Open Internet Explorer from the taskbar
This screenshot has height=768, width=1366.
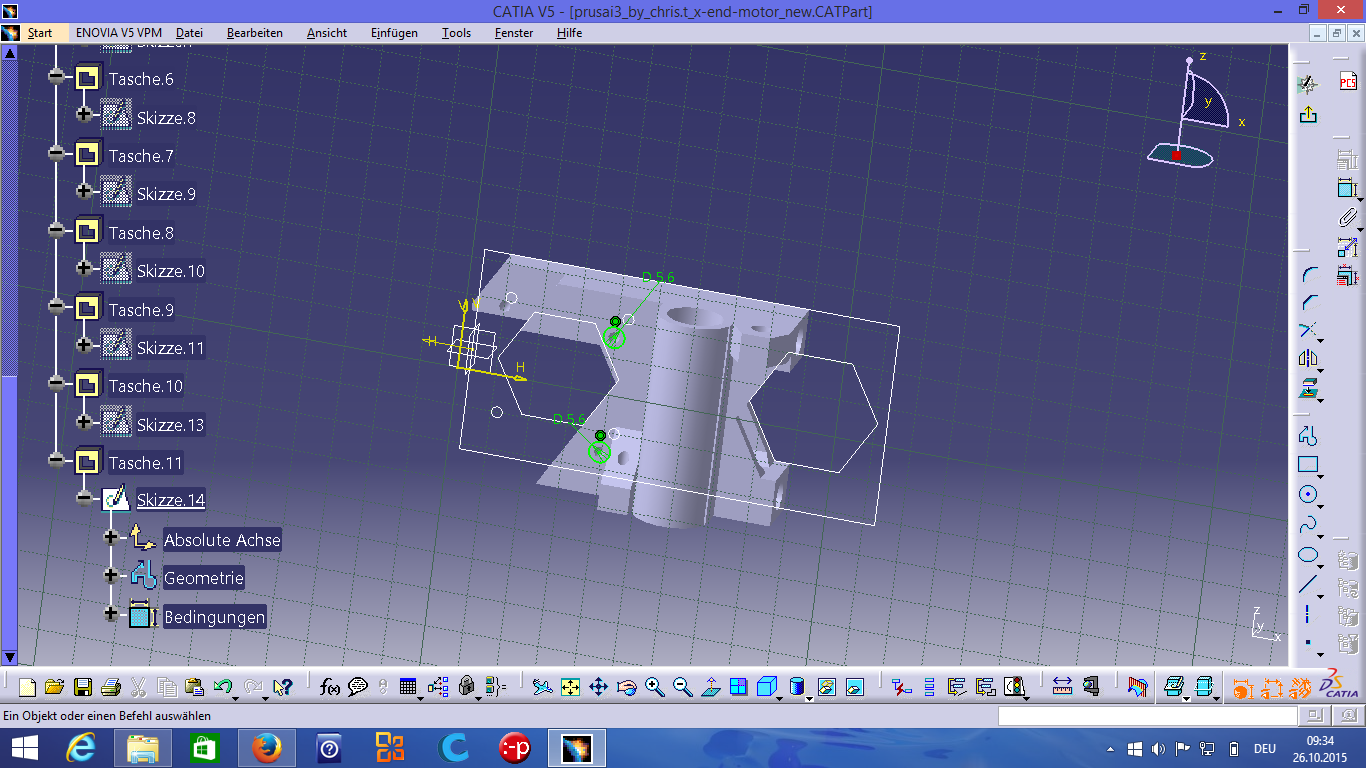(x=81, y=748)
